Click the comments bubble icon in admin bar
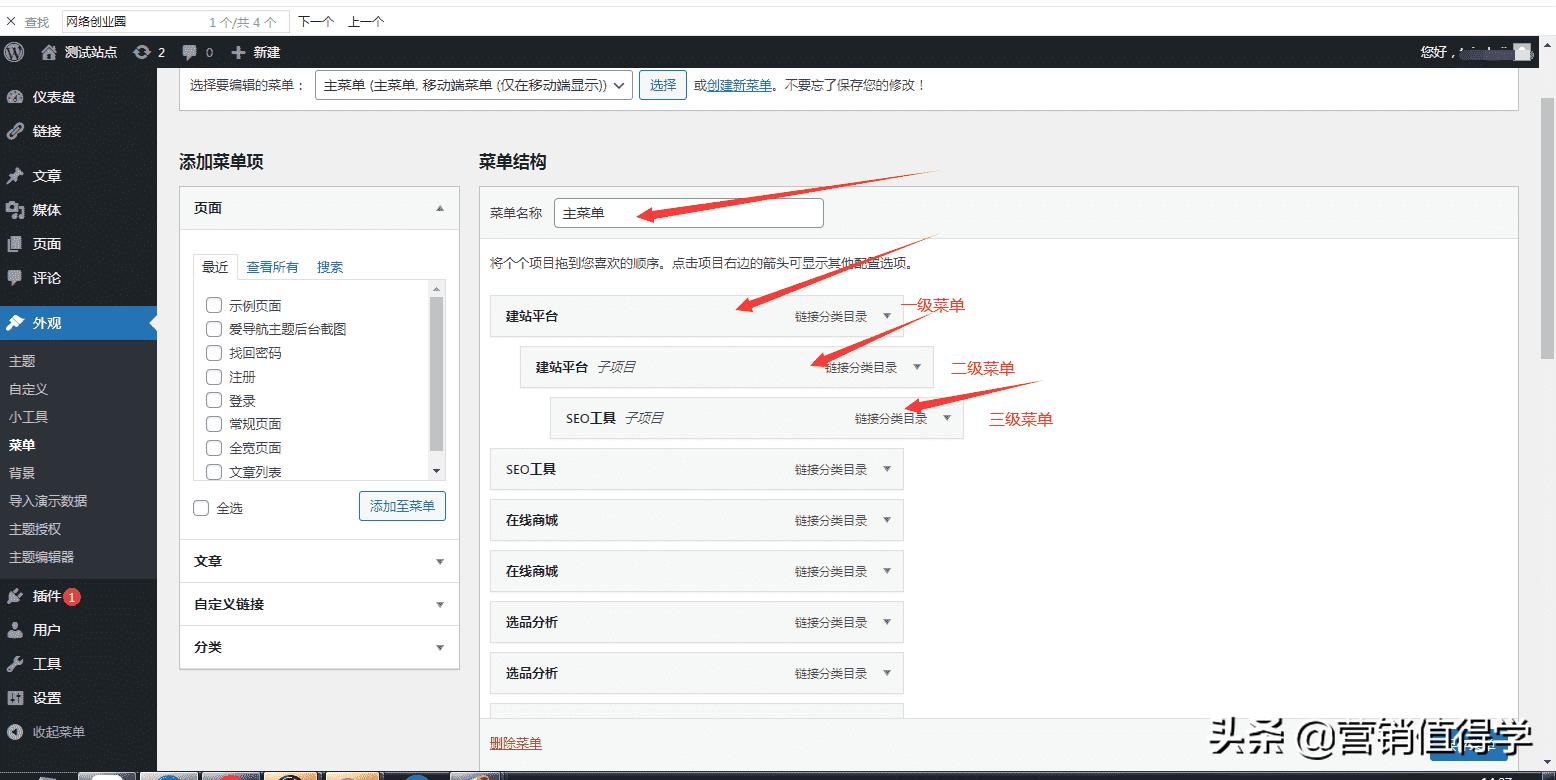Screen dimensions: 1556x780 (x=190, y=52)
